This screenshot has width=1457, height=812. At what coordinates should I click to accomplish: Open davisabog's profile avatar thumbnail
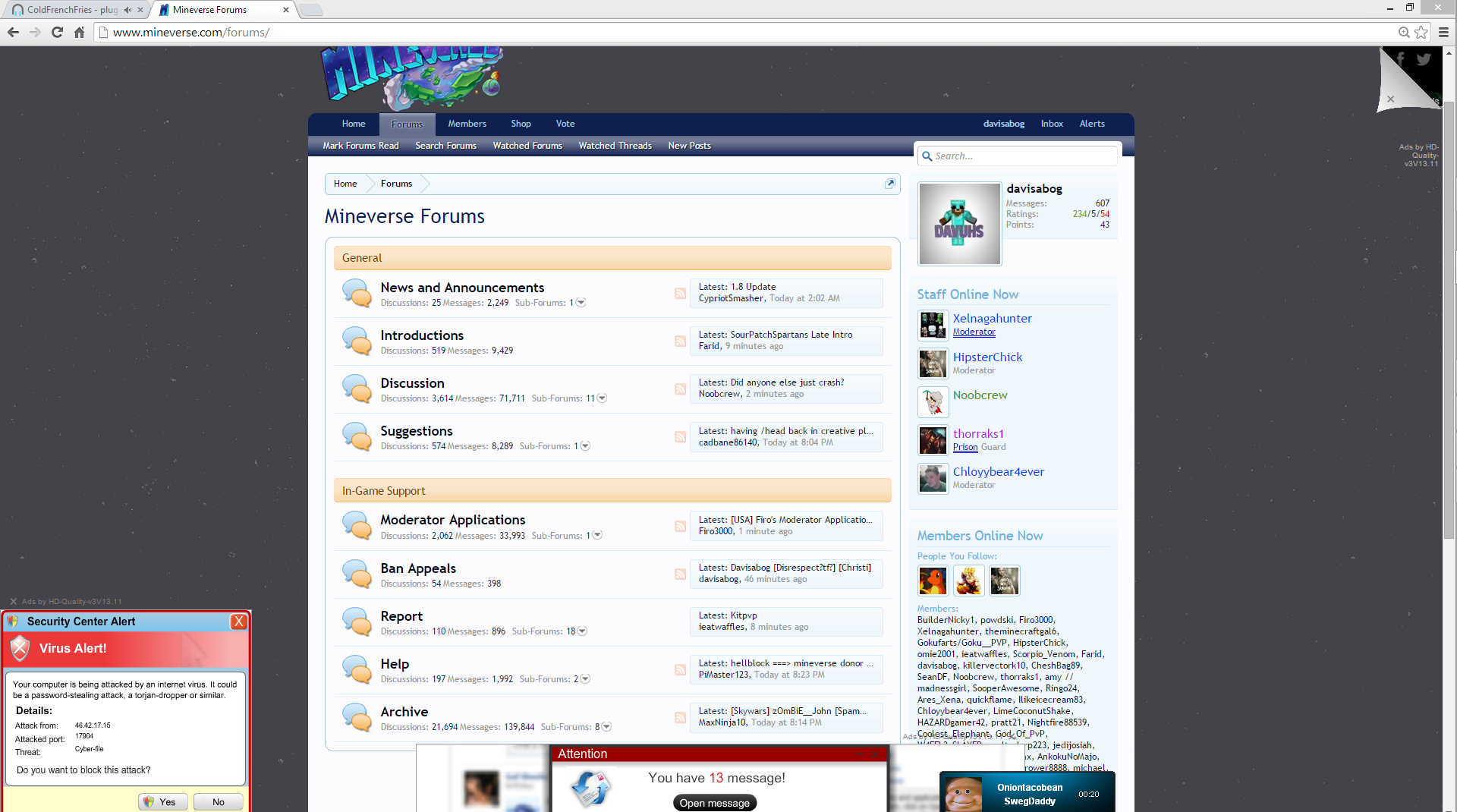pos(960,224)
